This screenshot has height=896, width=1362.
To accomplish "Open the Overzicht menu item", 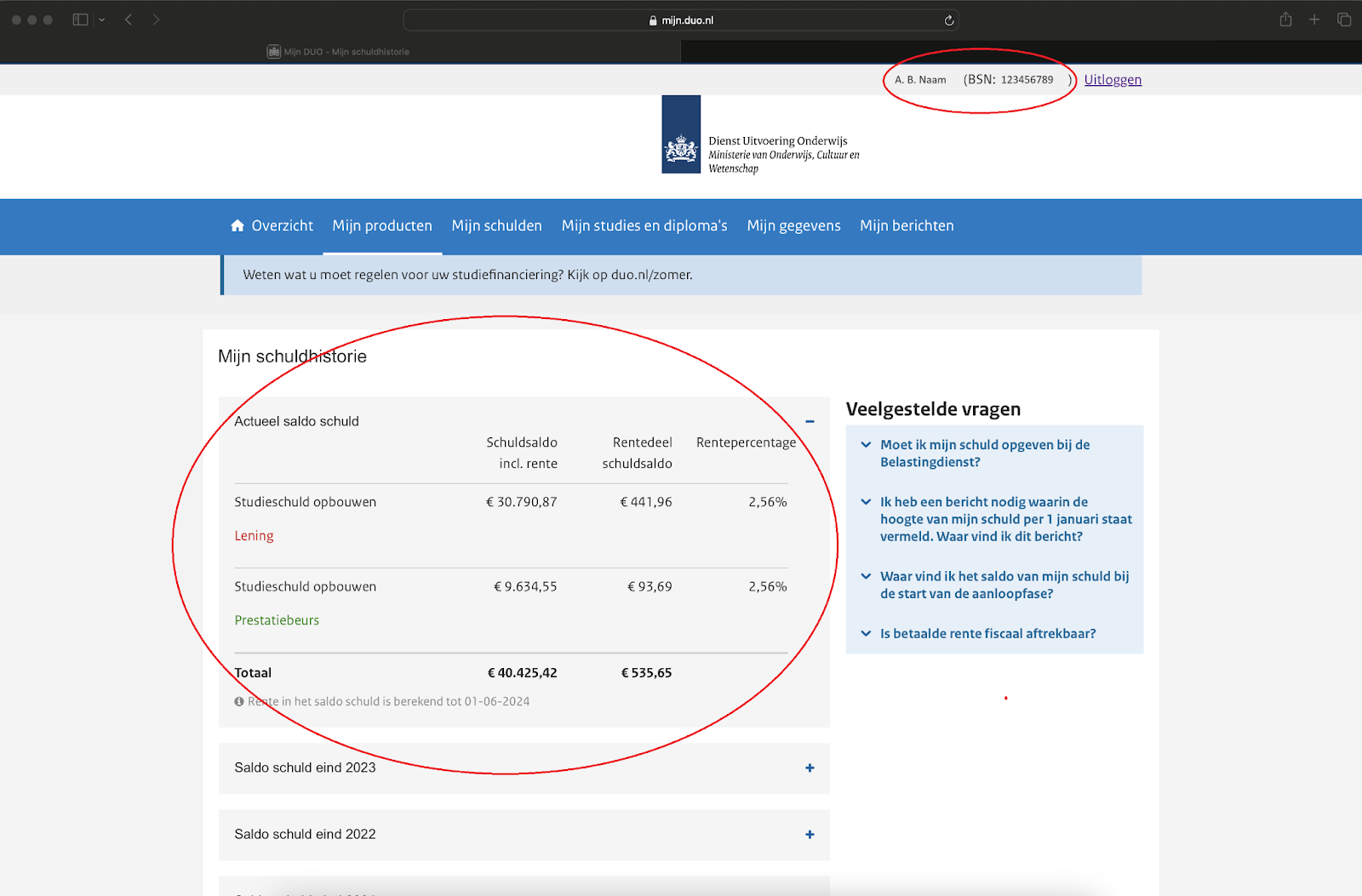I will pyautogui.click(x=282, y=225).
